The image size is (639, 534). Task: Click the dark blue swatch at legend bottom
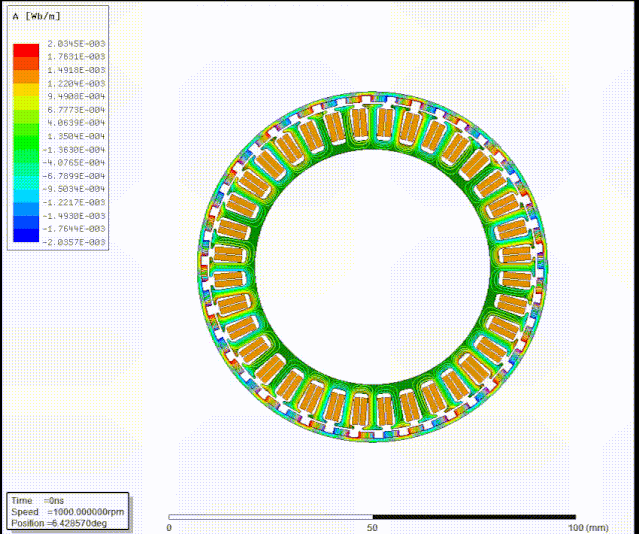(26, 237)
